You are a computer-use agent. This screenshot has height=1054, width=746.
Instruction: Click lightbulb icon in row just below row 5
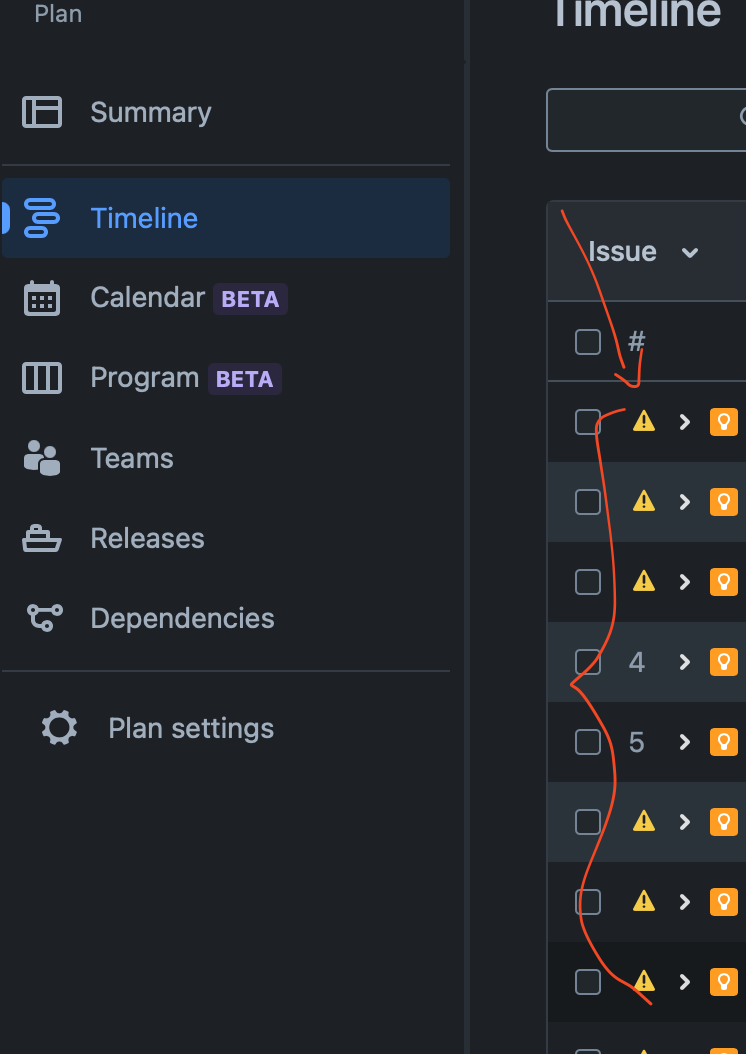(x=724, y=822)
